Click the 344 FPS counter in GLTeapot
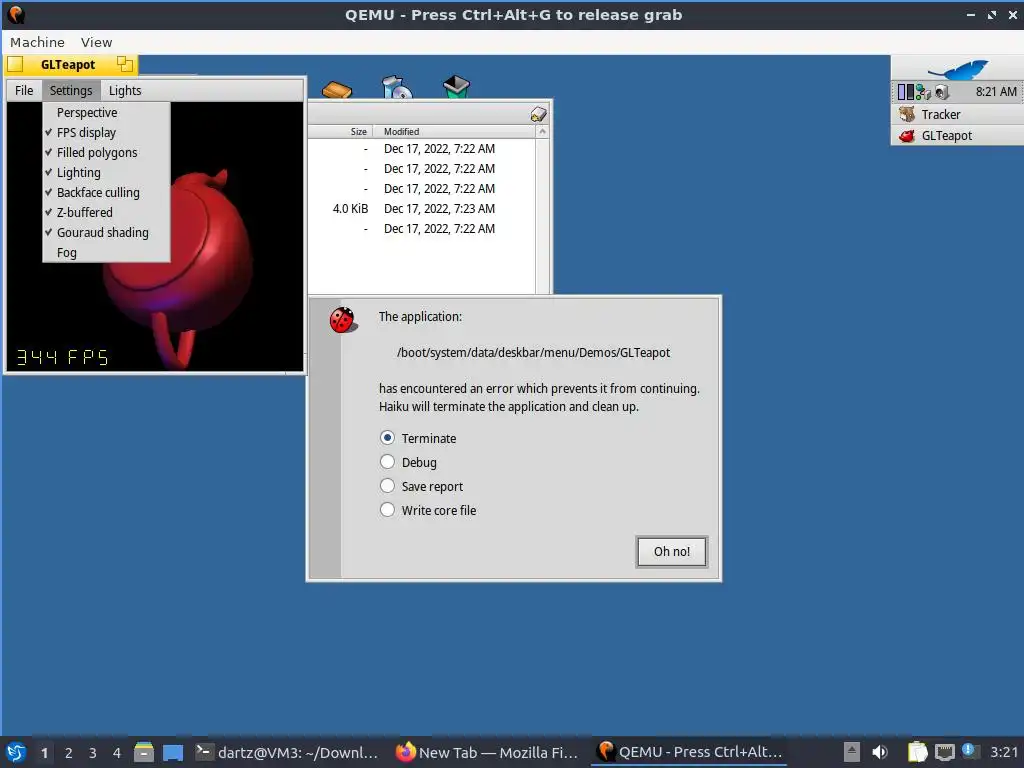 pos(63,357)
